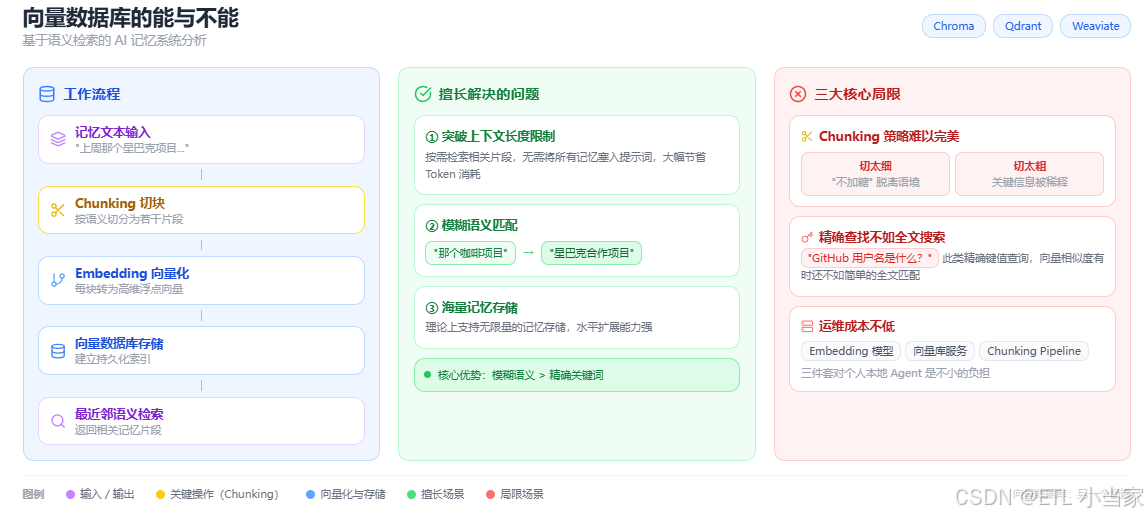This screenshot has width=1148, height=517.
Task: Click the 向量数据库存储 step title
Action: click(x=119, y=343)
